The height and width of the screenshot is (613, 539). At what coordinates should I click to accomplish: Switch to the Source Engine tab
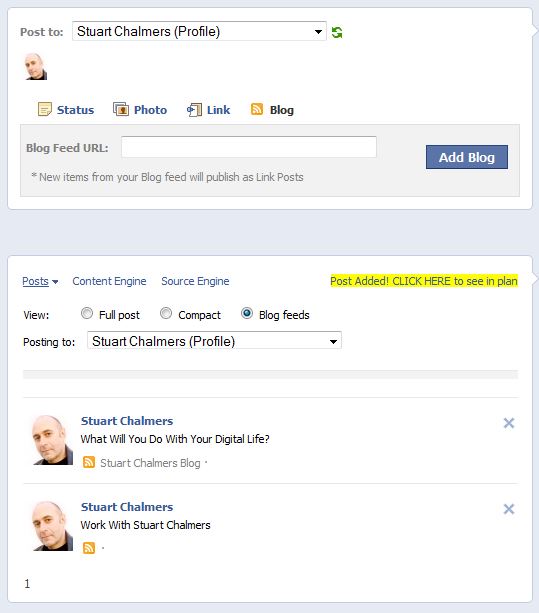click(x=195, y=281)
